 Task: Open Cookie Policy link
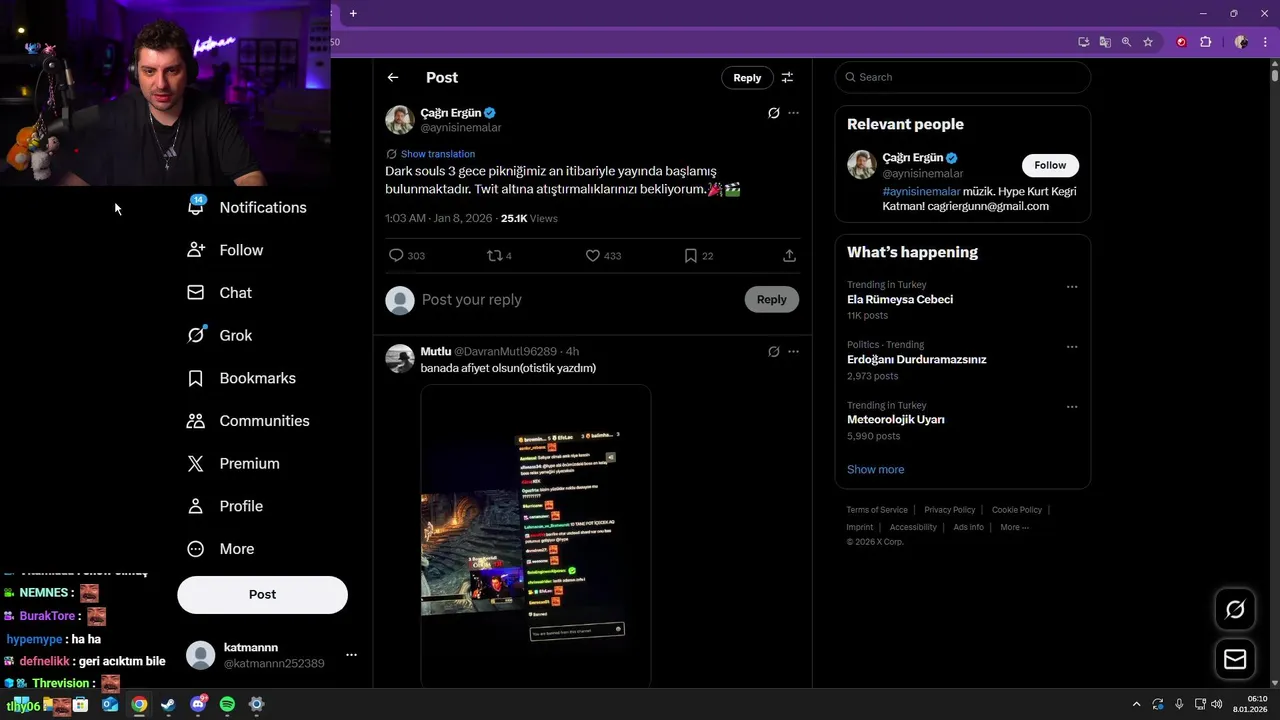[x=1017, y=510]
